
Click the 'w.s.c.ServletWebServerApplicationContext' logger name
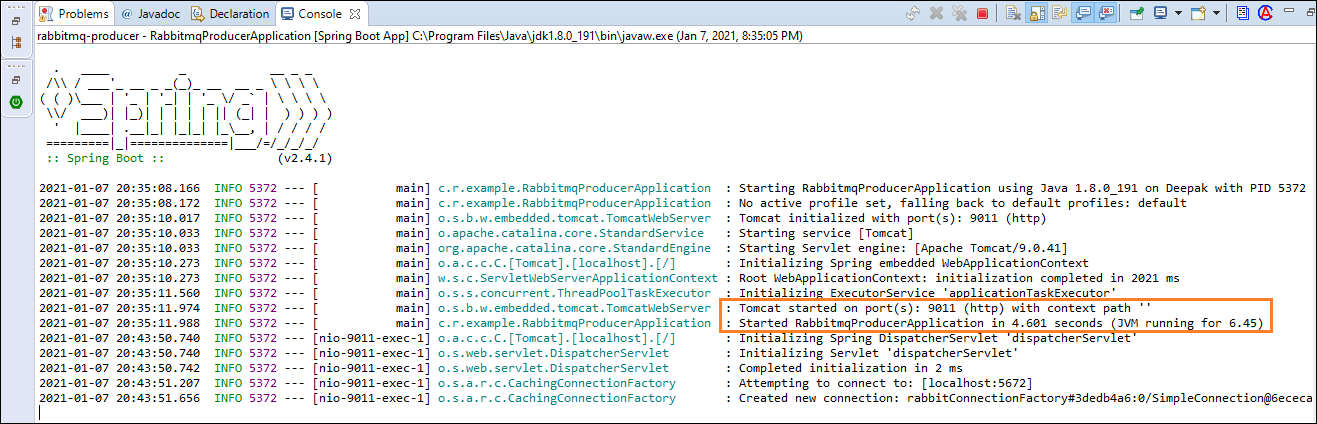coord(577,278)
